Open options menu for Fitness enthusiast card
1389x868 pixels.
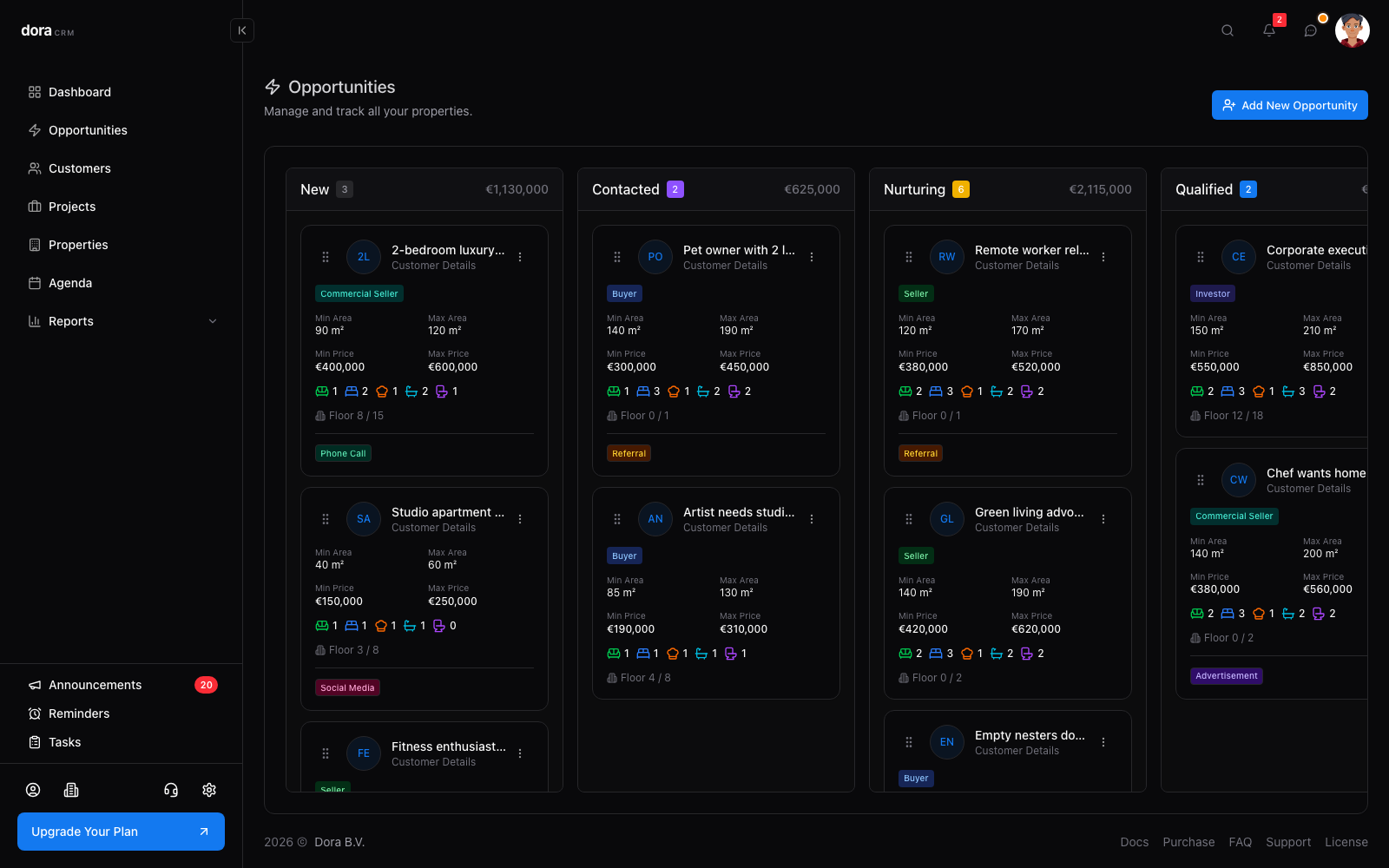[520, 753]
